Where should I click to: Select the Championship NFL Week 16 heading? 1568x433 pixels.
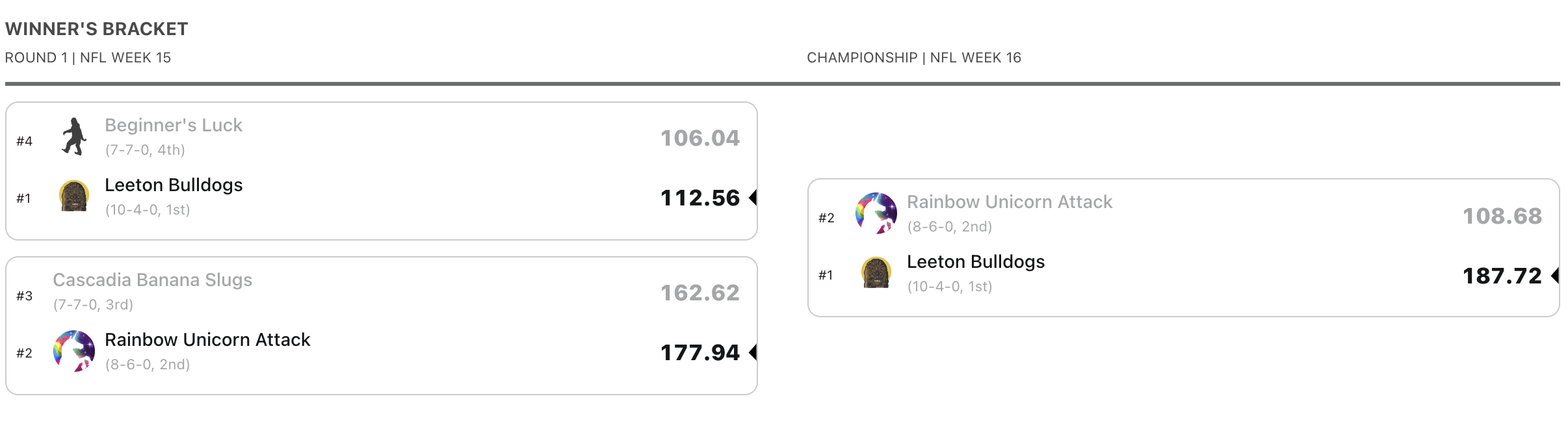tap(914, 58)
